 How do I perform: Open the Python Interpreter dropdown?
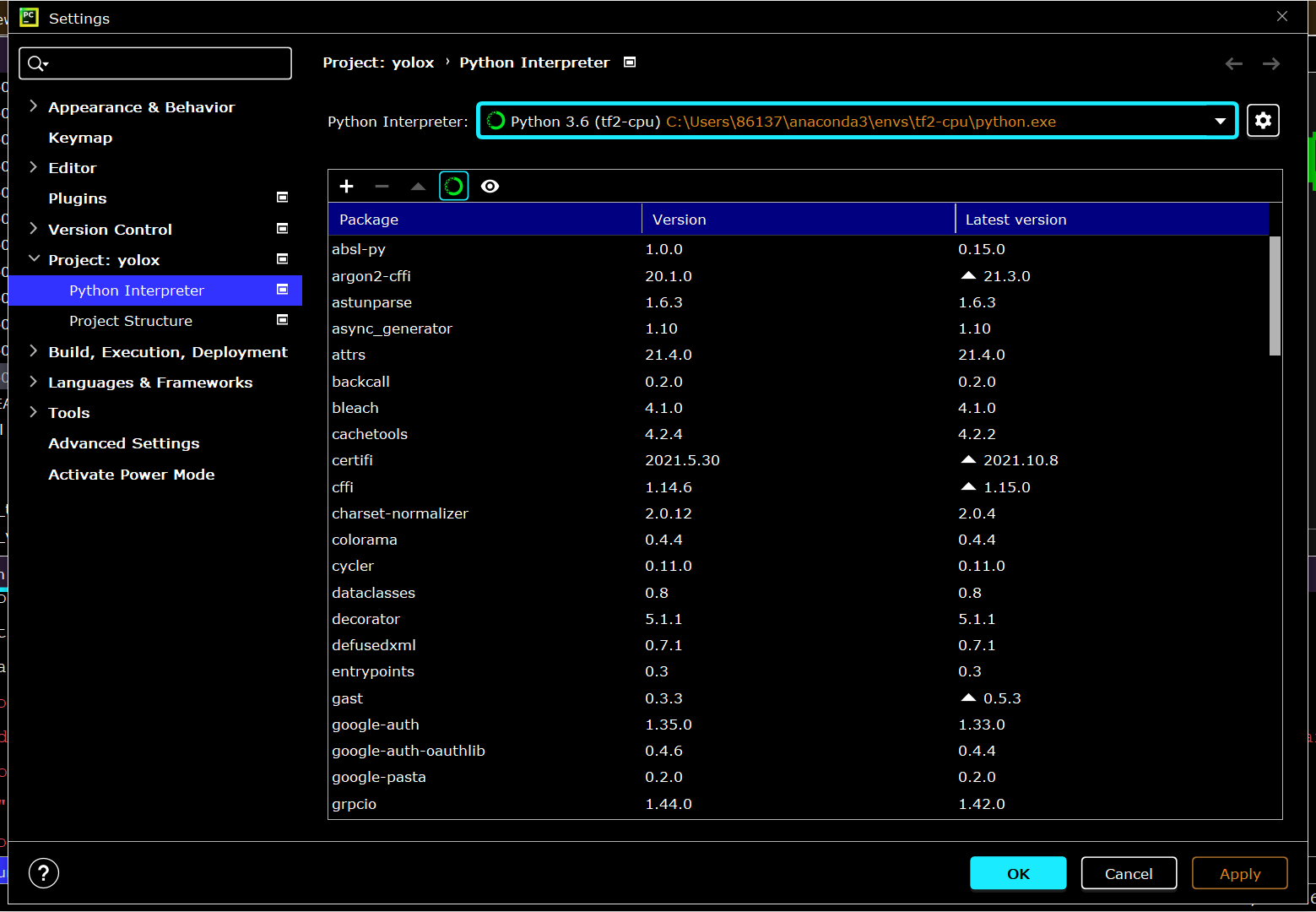[x=857, y=121]
